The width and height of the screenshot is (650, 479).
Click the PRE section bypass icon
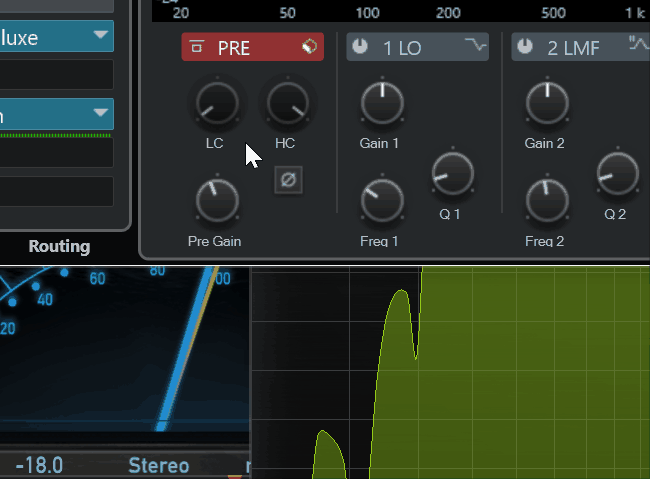[x=197, y=47]
